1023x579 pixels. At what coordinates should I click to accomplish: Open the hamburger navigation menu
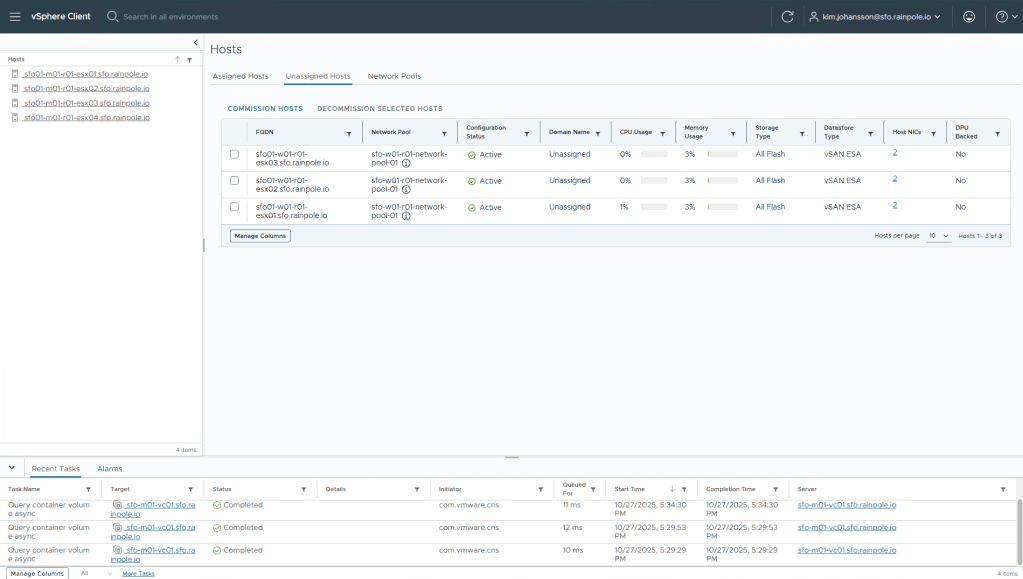15,16
